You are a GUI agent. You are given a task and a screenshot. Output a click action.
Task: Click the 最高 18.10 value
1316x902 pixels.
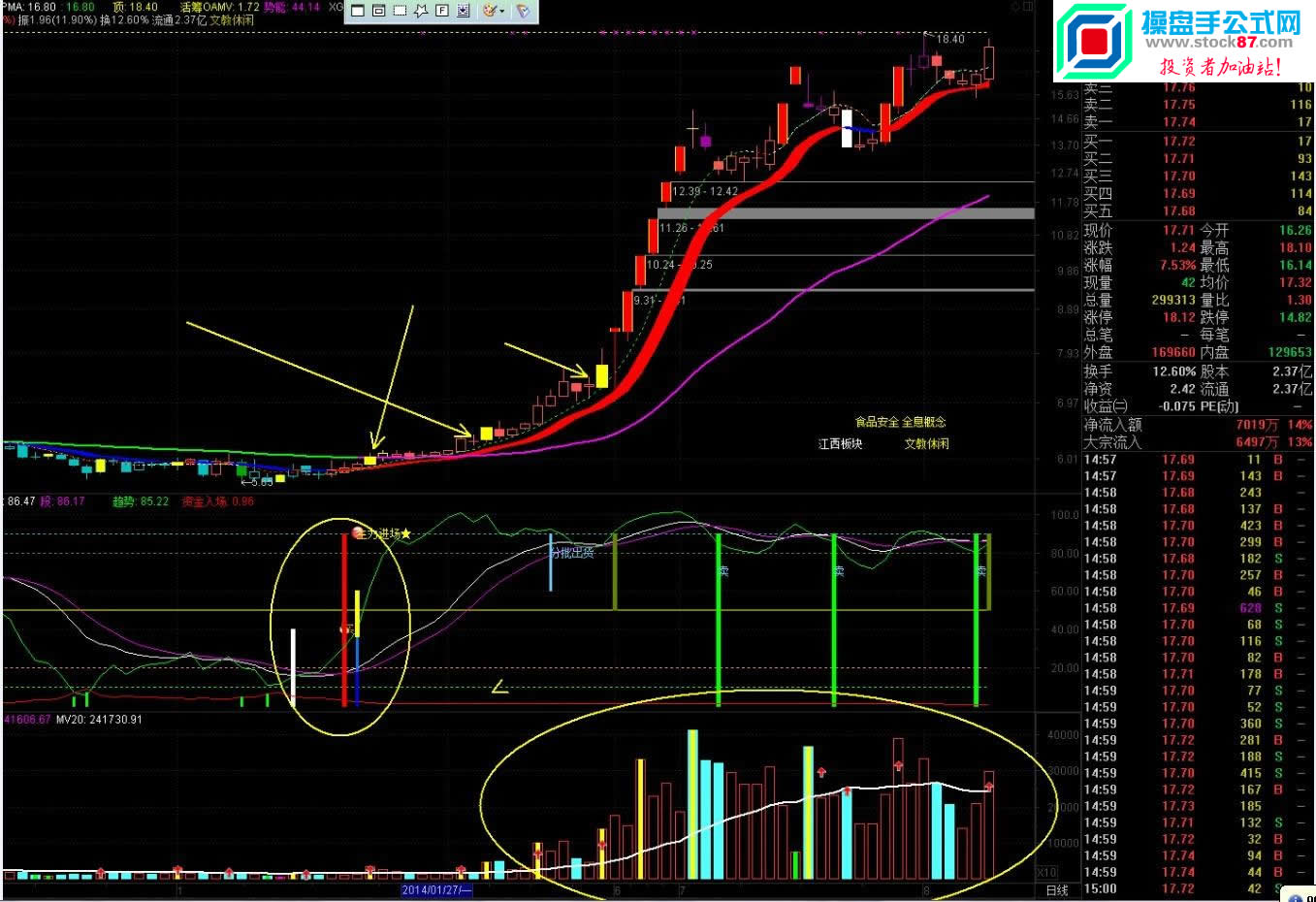(x=1295, y=248)
